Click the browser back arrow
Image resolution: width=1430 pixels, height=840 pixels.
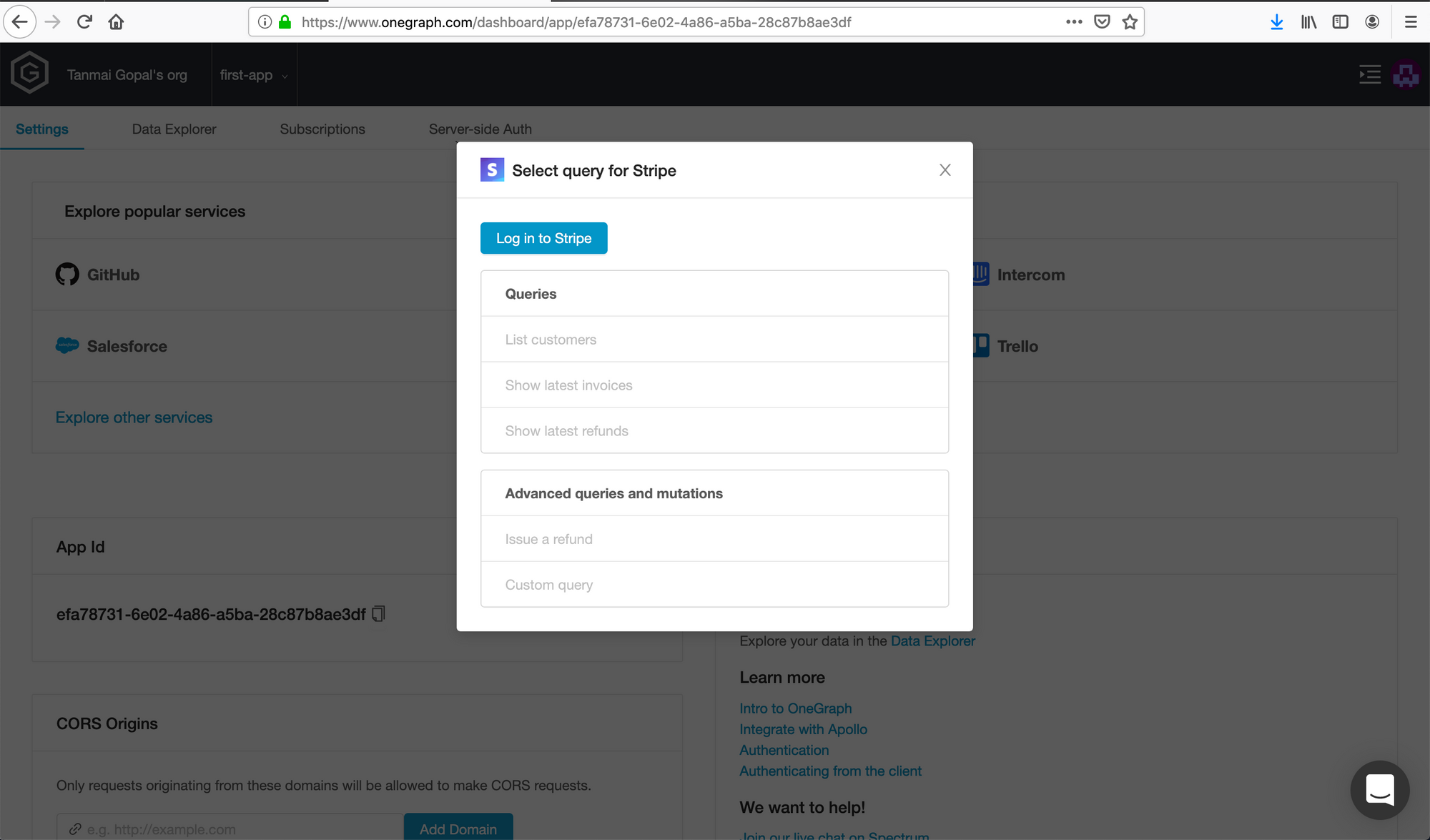tap(20, 21)
